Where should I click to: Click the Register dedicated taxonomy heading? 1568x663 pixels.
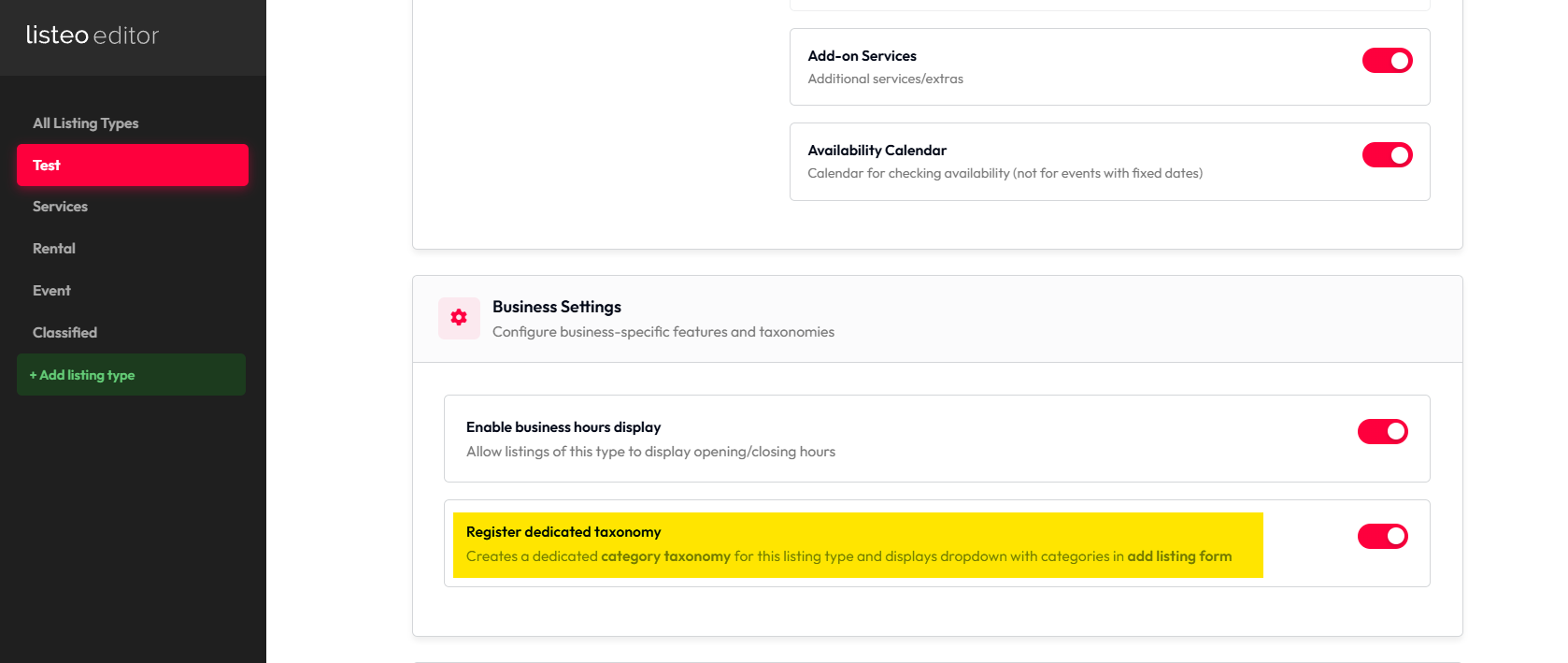click(x=563, y=532)
